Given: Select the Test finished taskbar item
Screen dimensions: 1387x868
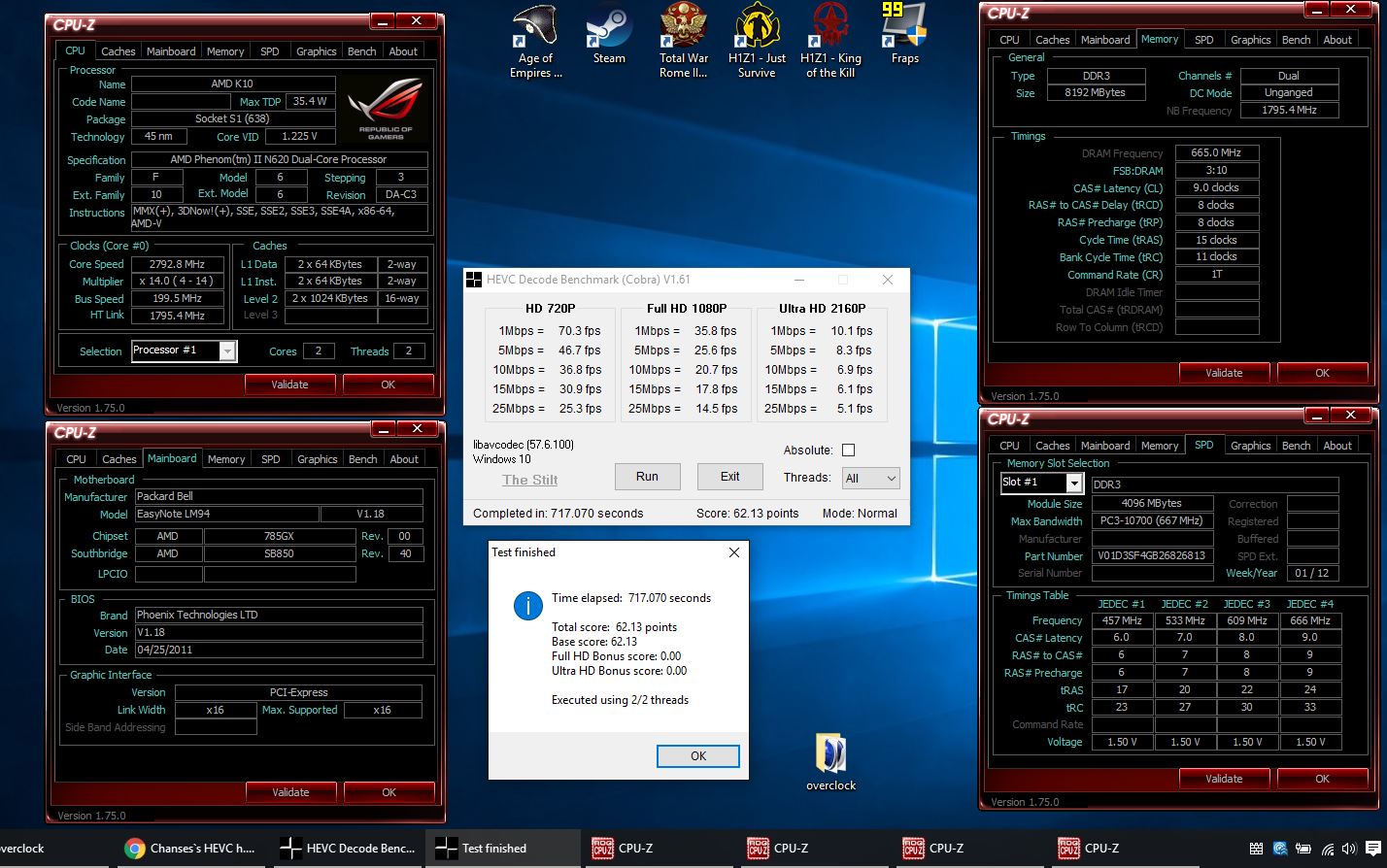Looking at the screenshot, I should point(502,848).
